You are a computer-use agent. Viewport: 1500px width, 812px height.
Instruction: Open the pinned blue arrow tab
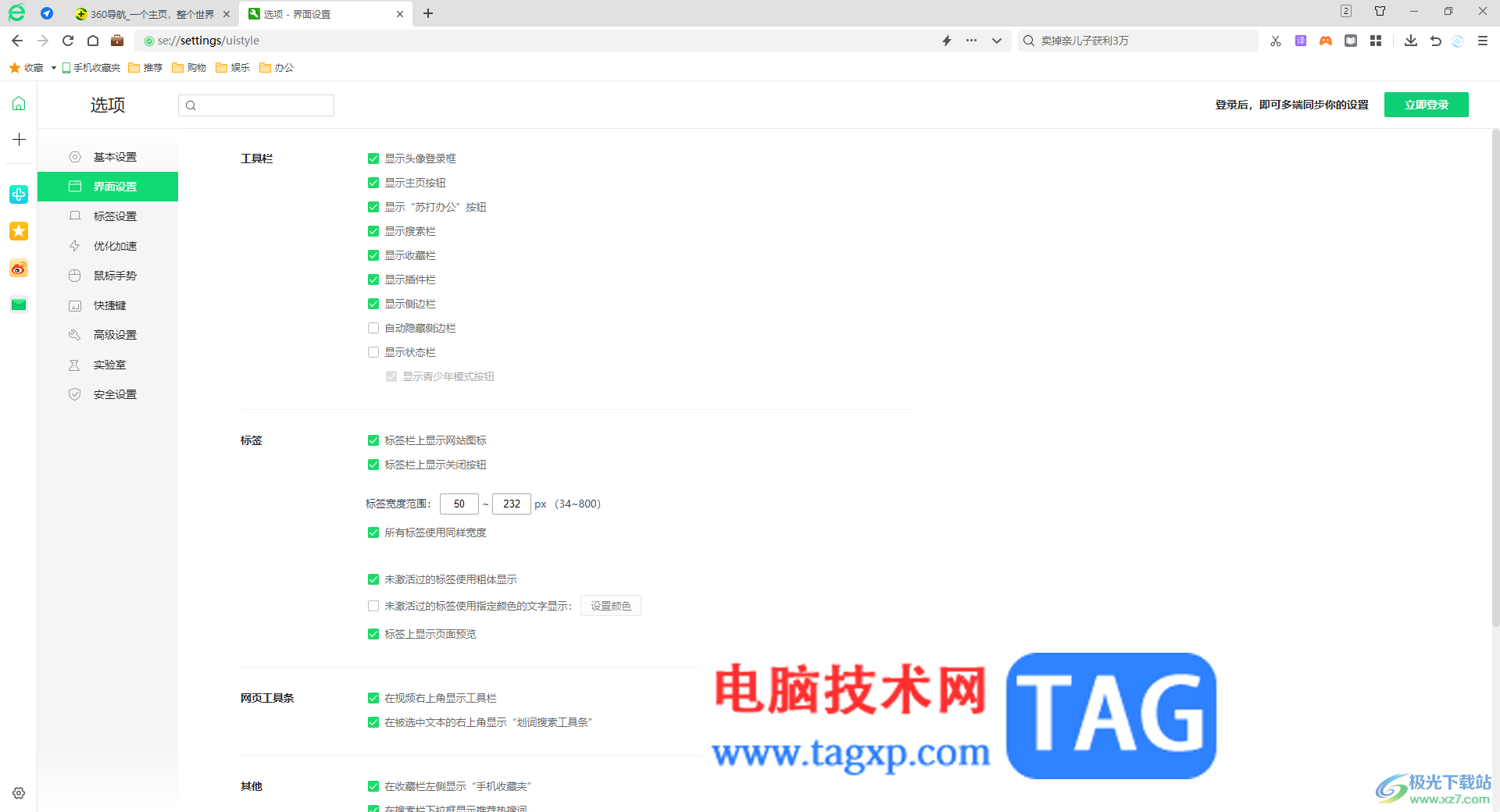(x=47, y=13)
